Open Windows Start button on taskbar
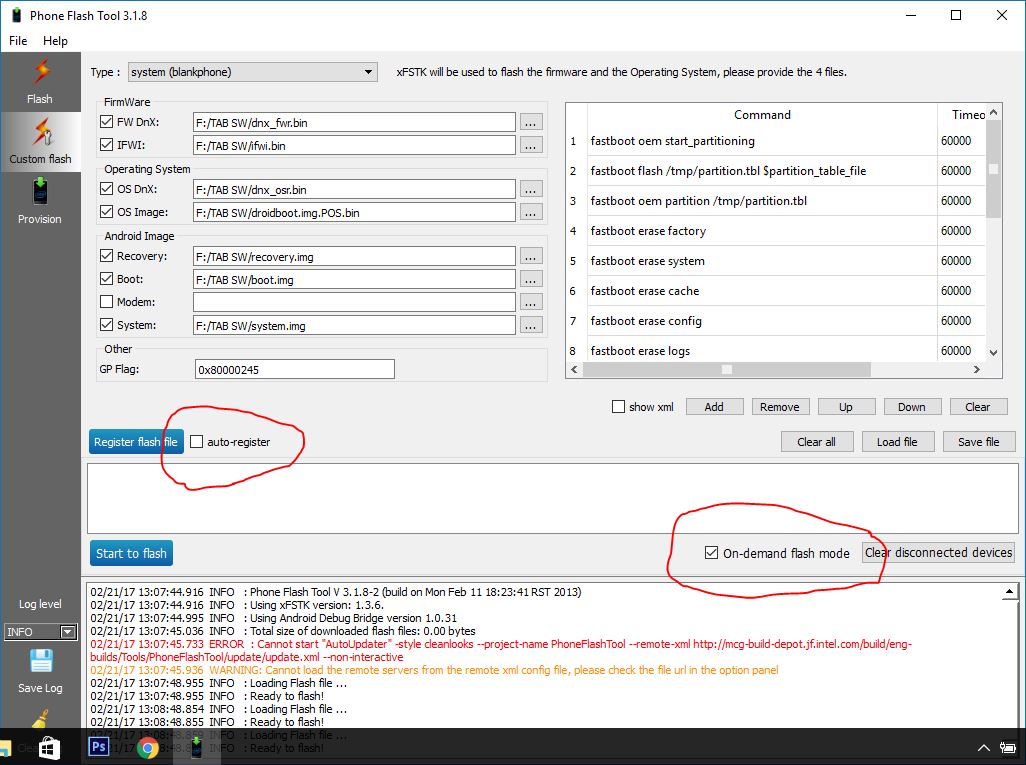 tap(50, 747)
